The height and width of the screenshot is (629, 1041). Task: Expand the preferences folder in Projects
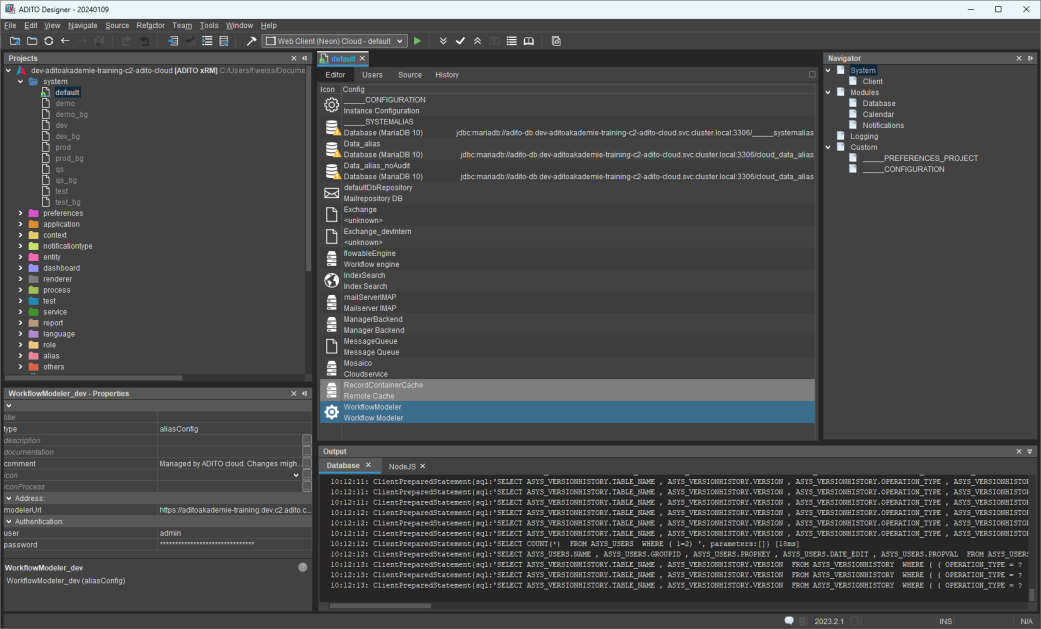[21, 213]
